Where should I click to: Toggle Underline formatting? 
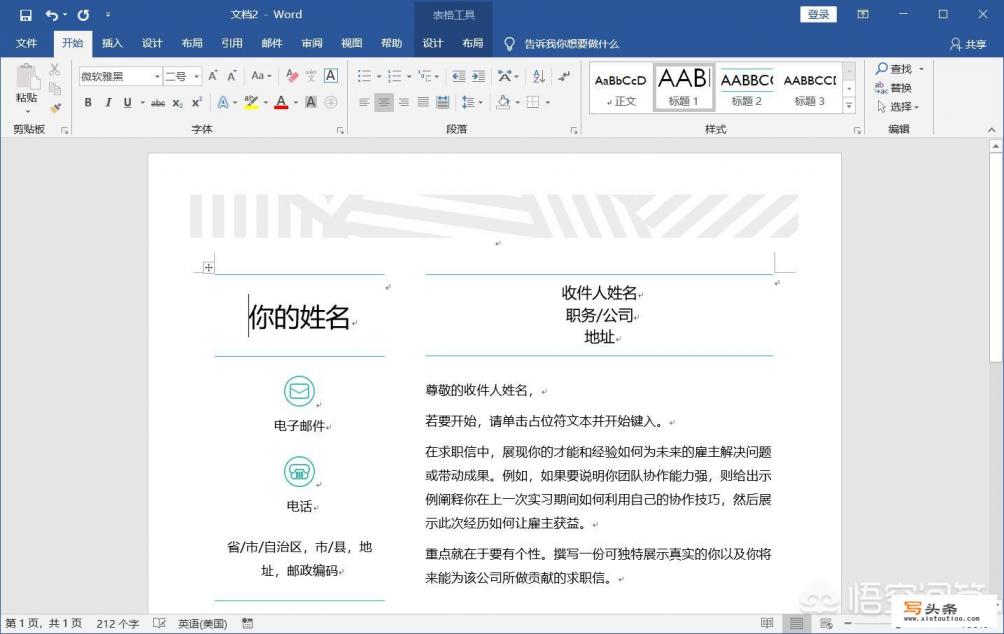[127, 102]
